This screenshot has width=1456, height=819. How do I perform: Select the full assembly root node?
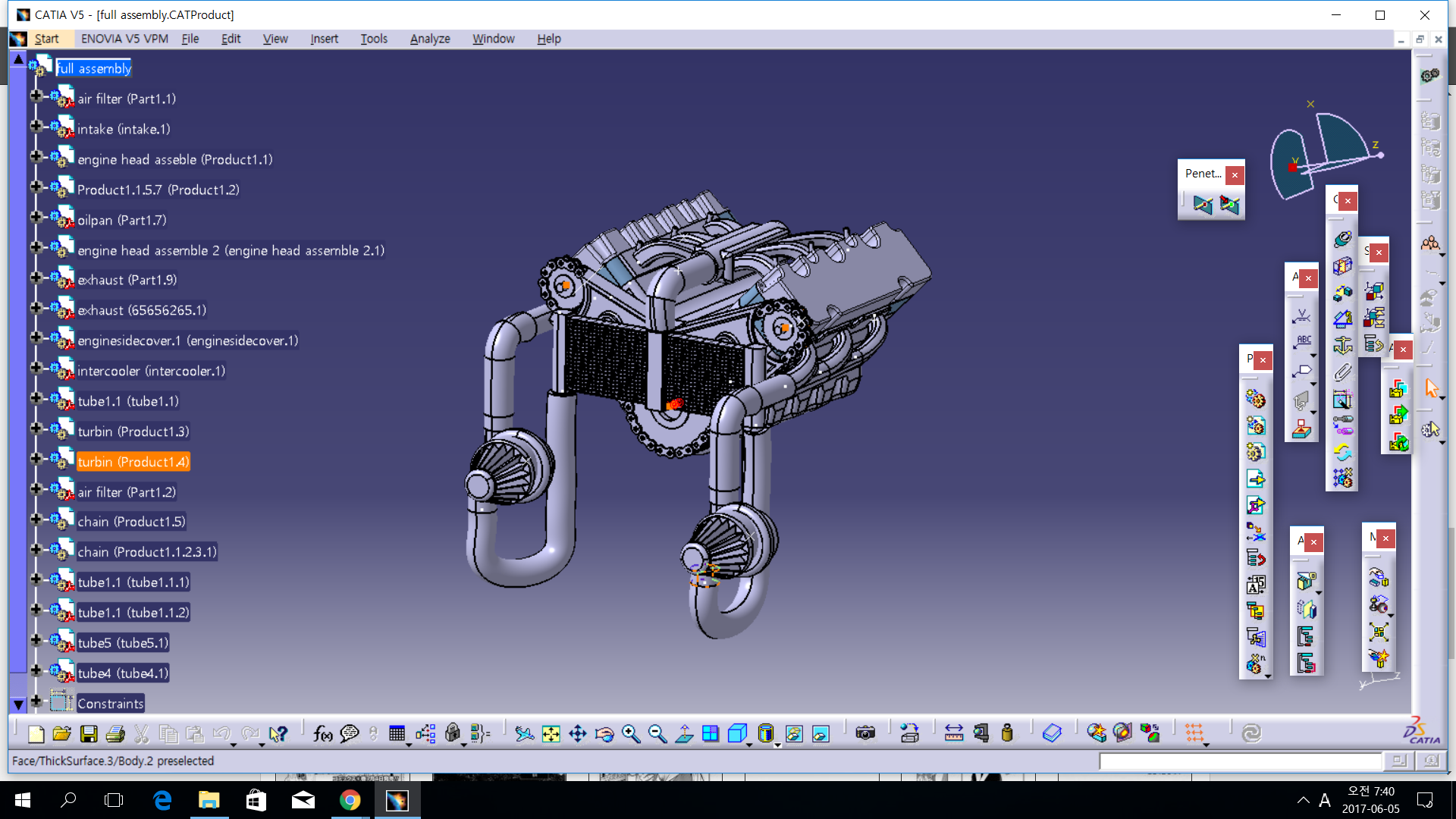(x=94, y=68)
